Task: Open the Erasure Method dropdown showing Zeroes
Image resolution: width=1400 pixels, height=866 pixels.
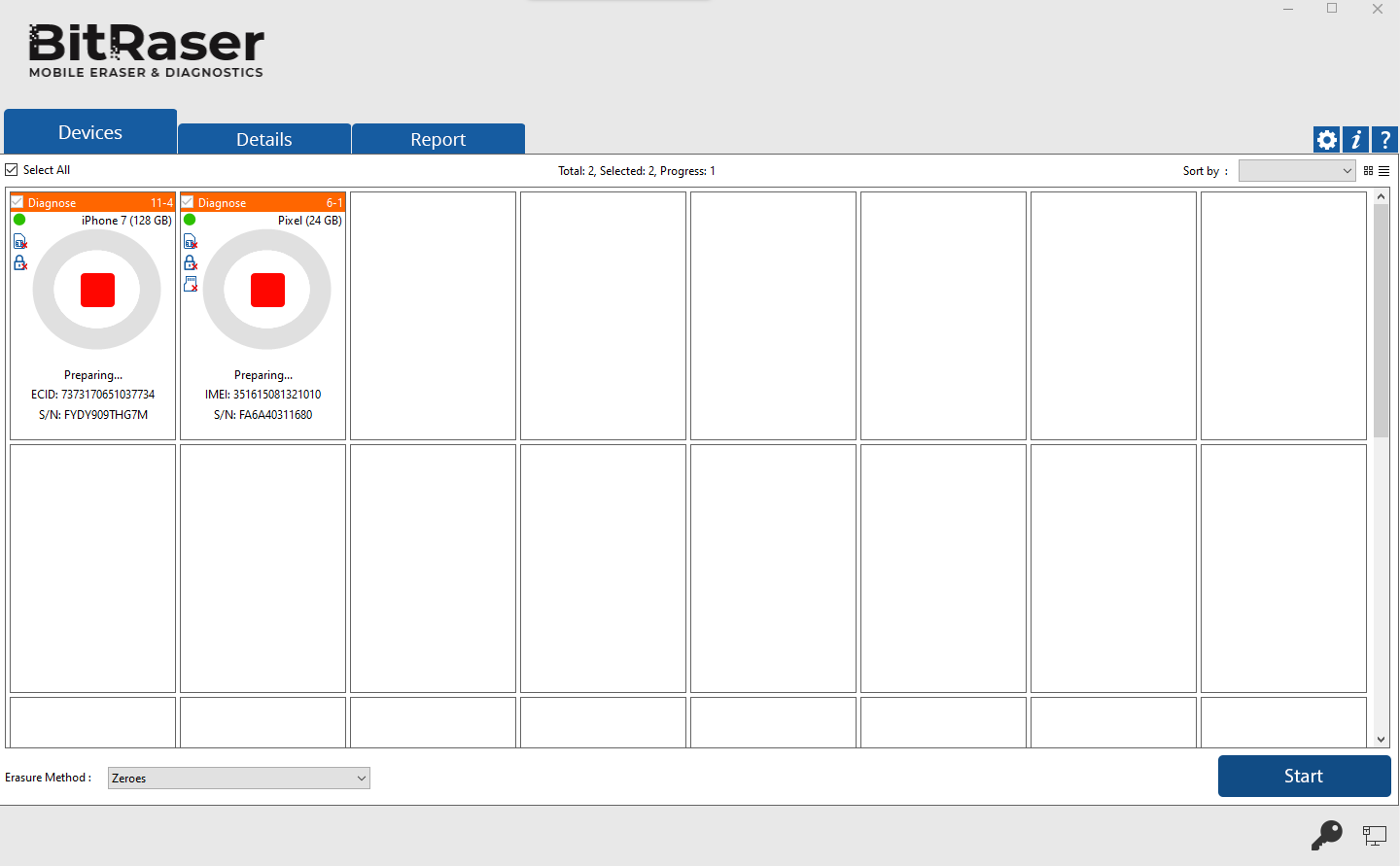Action: pos(239,778)
